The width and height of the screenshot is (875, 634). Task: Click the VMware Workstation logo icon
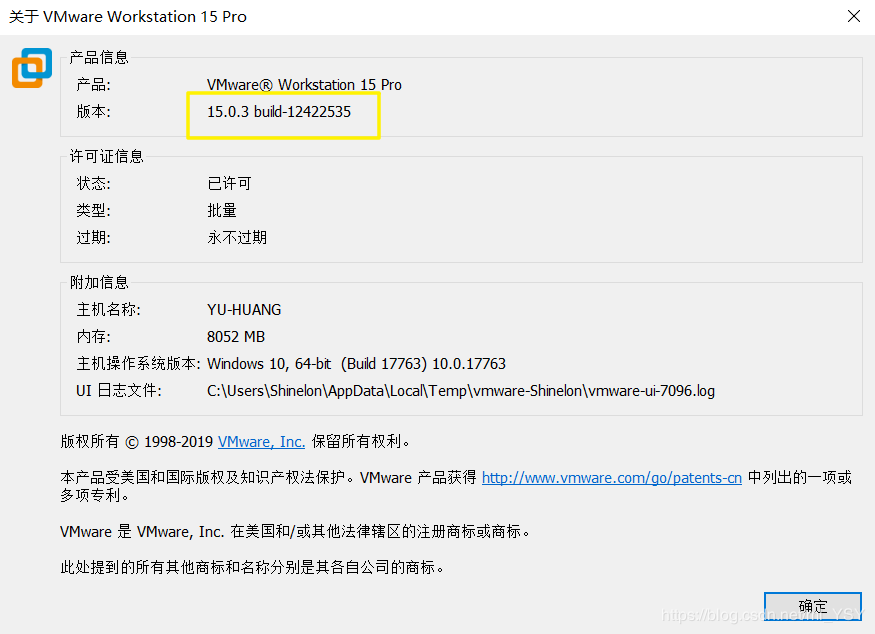pyautogui.click(x=31, y=68)
